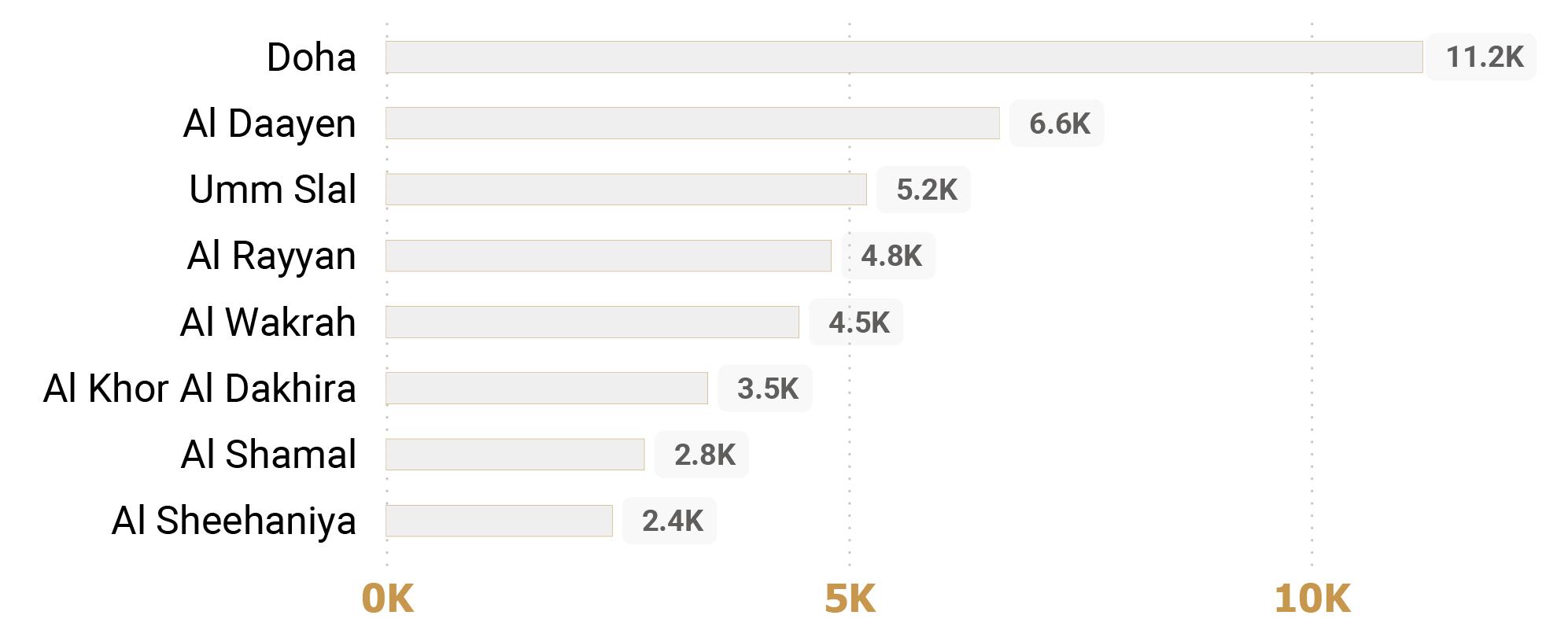Select the 5K axis tick label

tap(850, 599)
